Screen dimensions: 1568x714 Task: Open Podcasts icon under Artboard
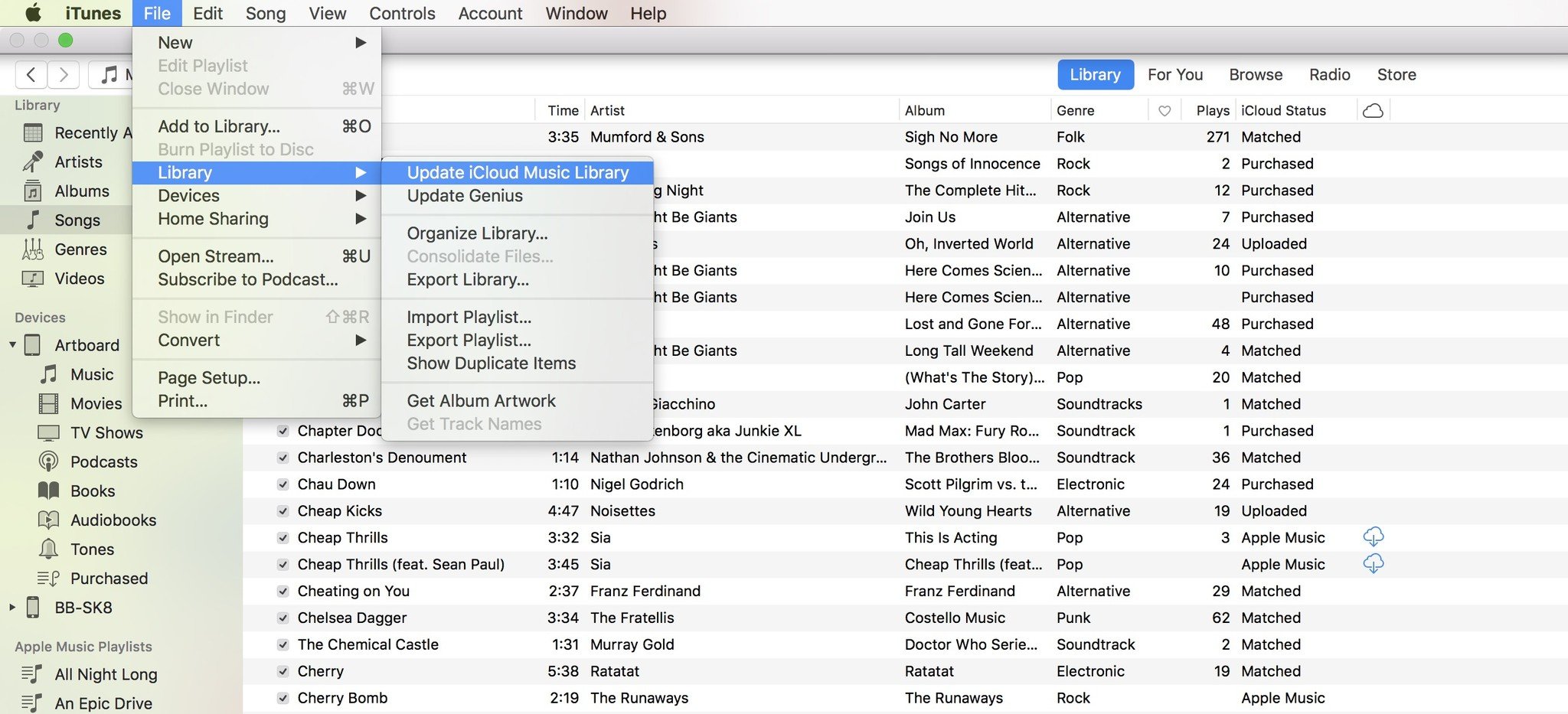pos(49,461)
